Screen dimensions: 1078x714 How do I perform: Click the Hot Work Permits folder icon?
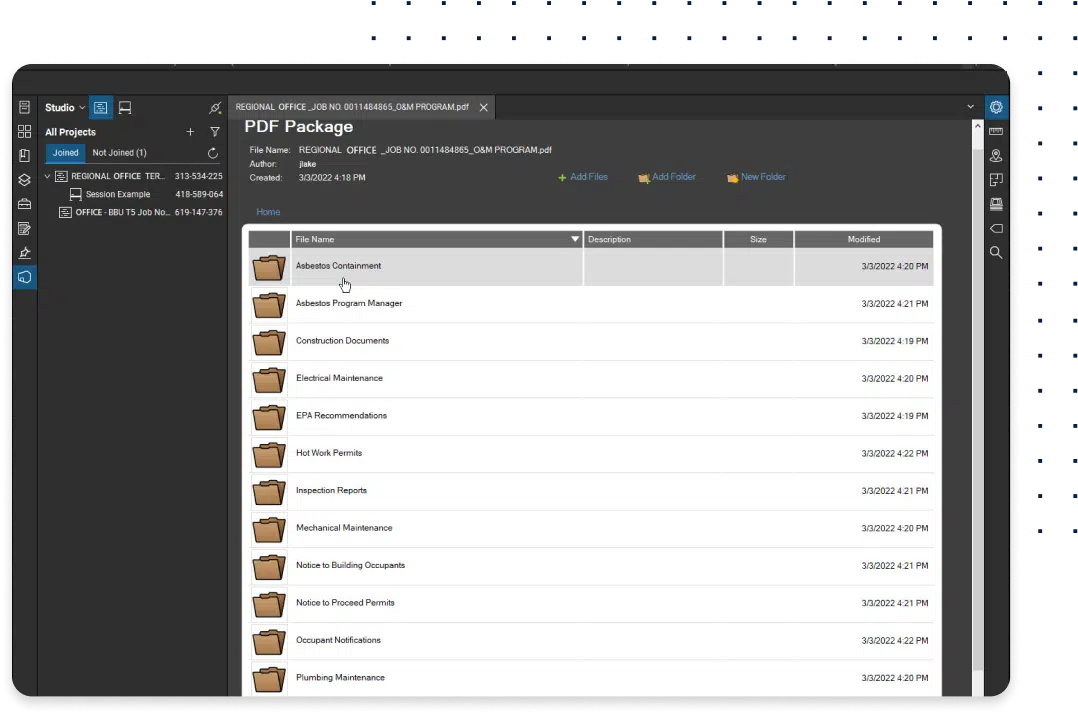click(269, 454)
